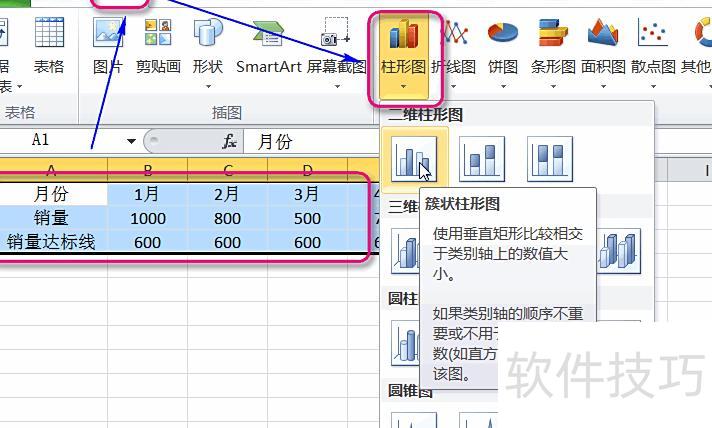The height and width of the screenshot is (428, 712).
Task: Select the 600 cell under 2月
Action: pos(227,242)
